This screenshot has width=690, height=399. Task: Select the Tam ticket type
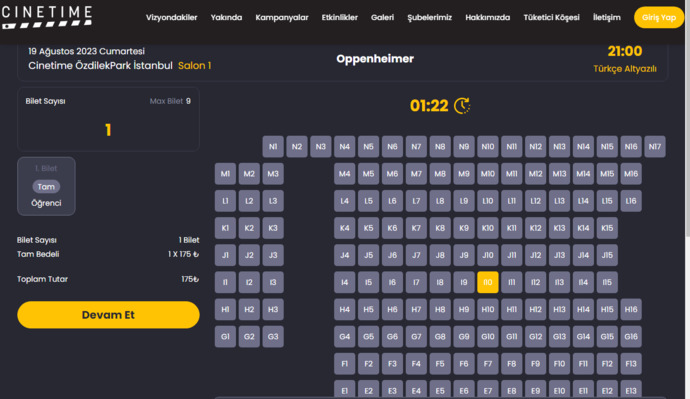(x=46, y=187)
